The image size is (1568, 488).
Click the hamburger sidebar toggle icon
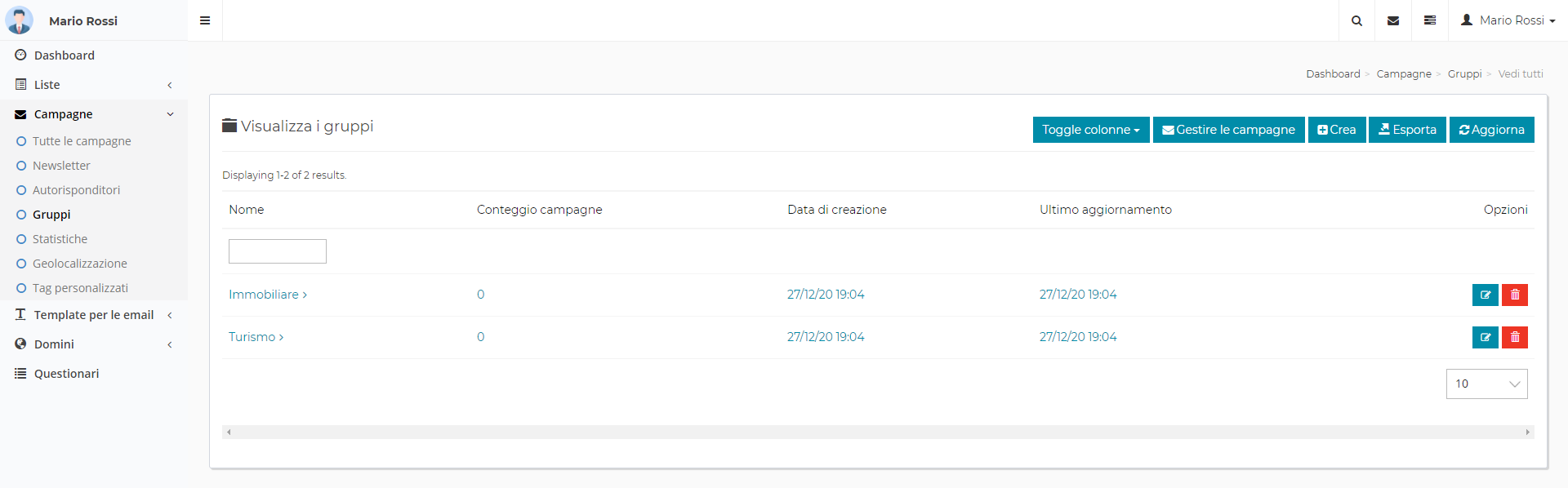pos(205,20)
